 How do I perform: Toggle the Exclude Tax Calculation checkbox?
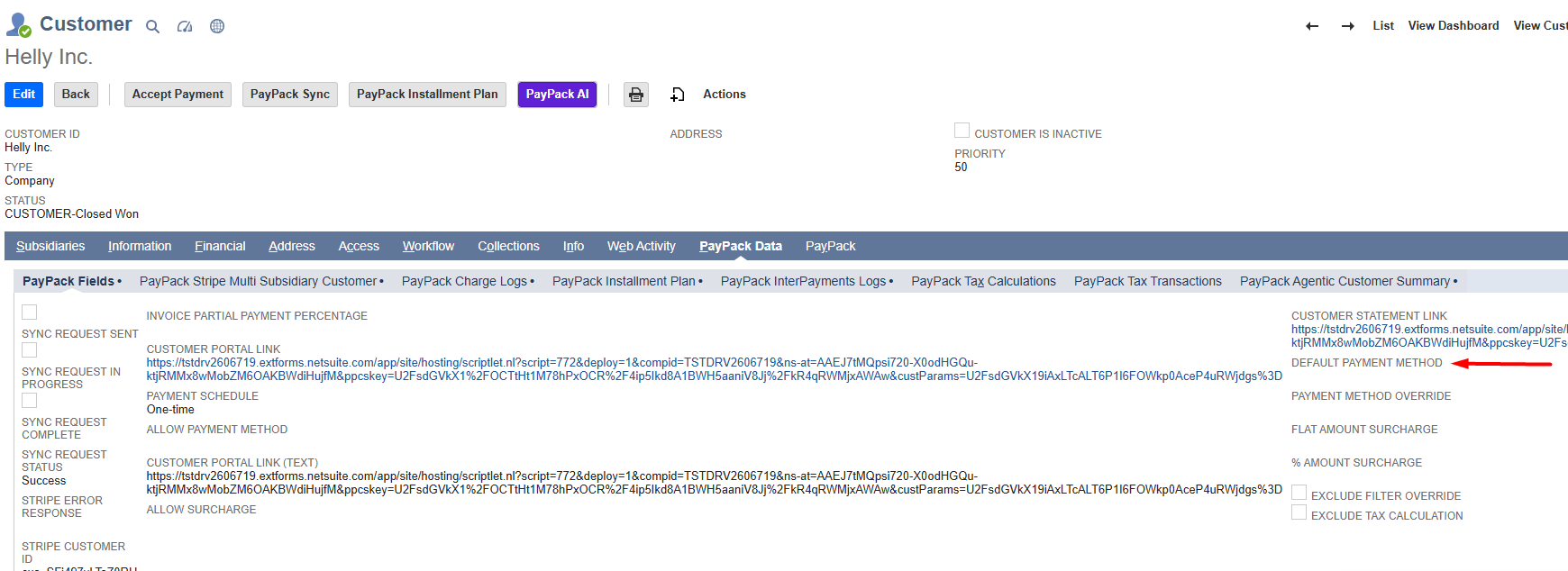pyautogui.click(x=1299, y=512)
